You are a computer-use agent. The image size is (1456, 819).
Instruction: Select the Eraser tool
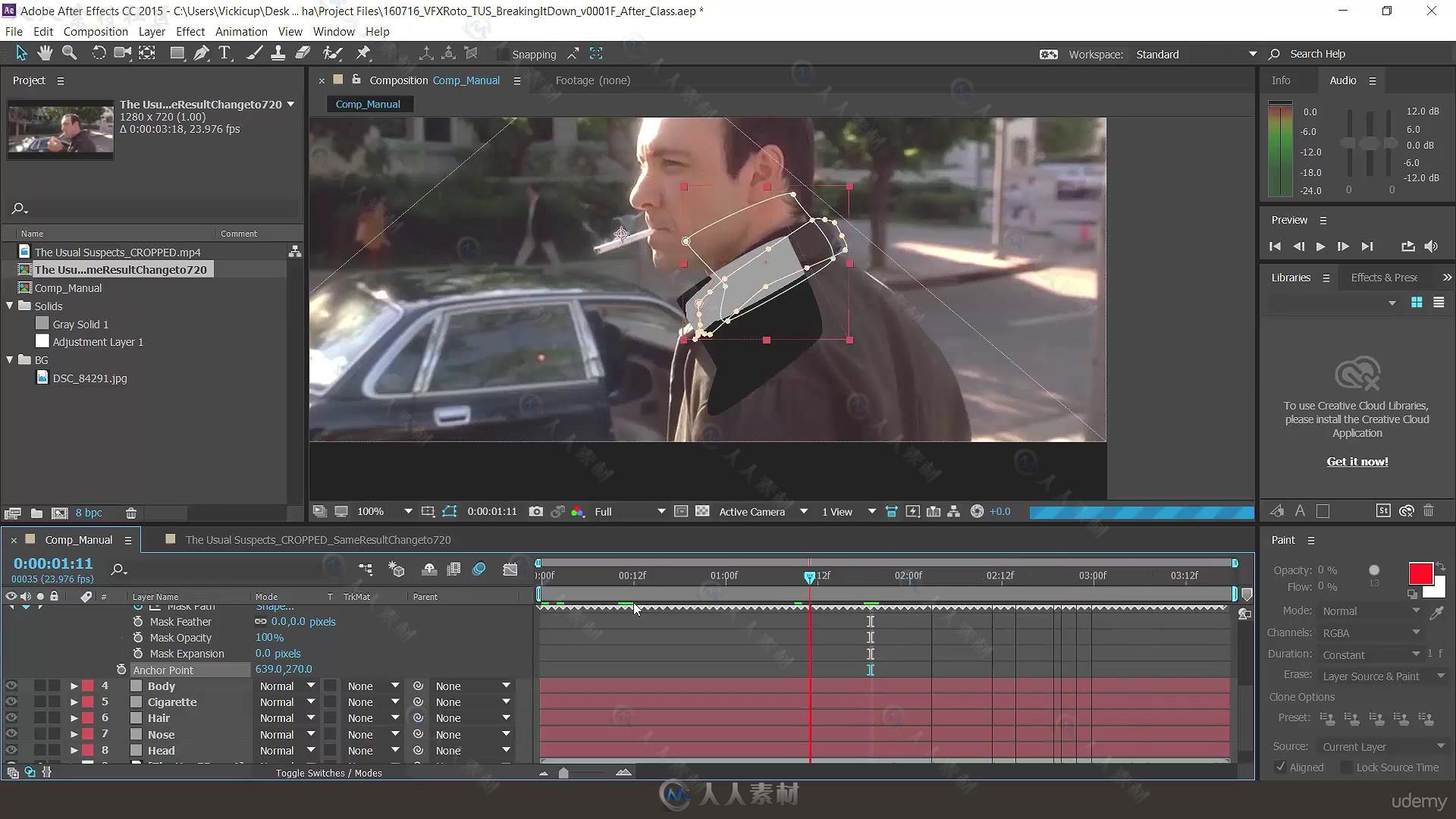pos(303,53)
